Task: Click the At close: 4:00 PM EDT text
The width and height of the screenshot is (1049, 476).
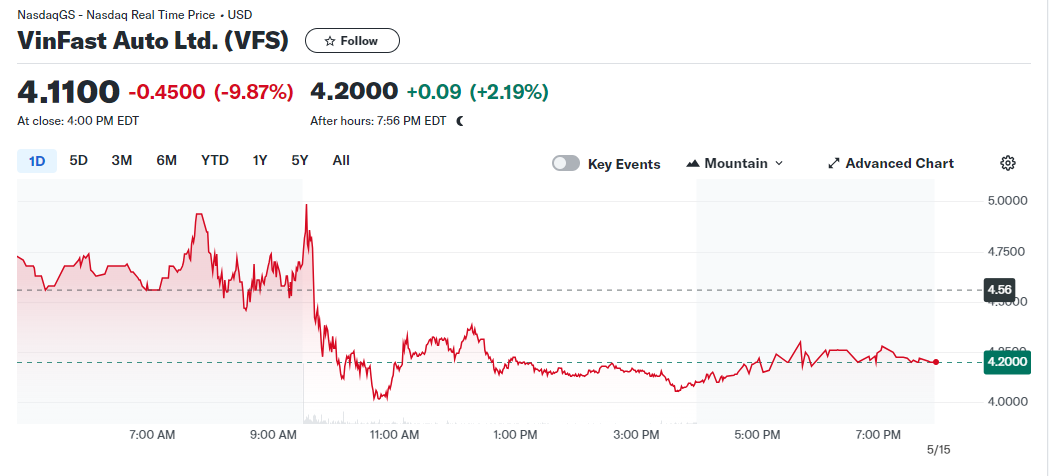Action: coord(78,121)
